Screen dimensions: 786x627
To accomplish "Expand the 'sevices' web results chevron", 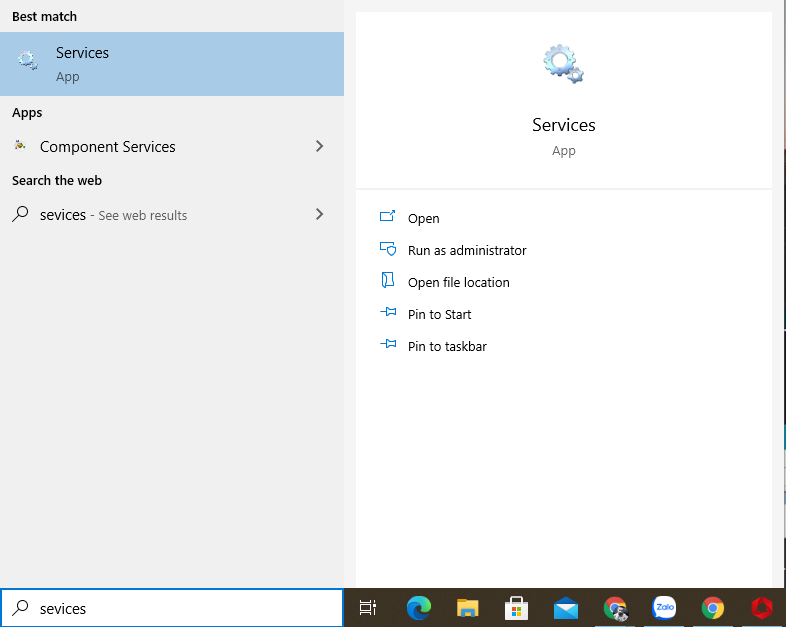I will (x=319, y=215).
